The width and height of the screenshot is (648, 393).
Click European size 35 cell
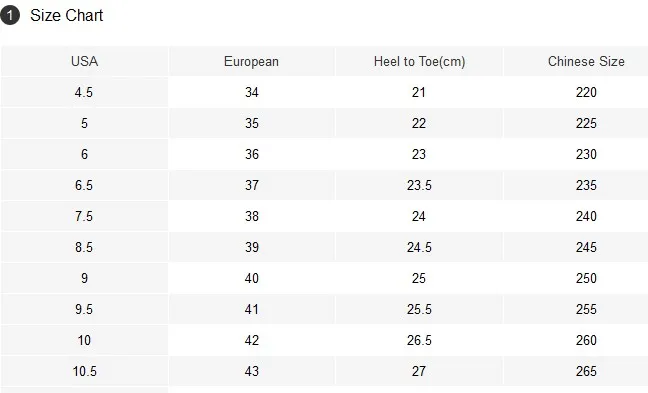point(252,123)
